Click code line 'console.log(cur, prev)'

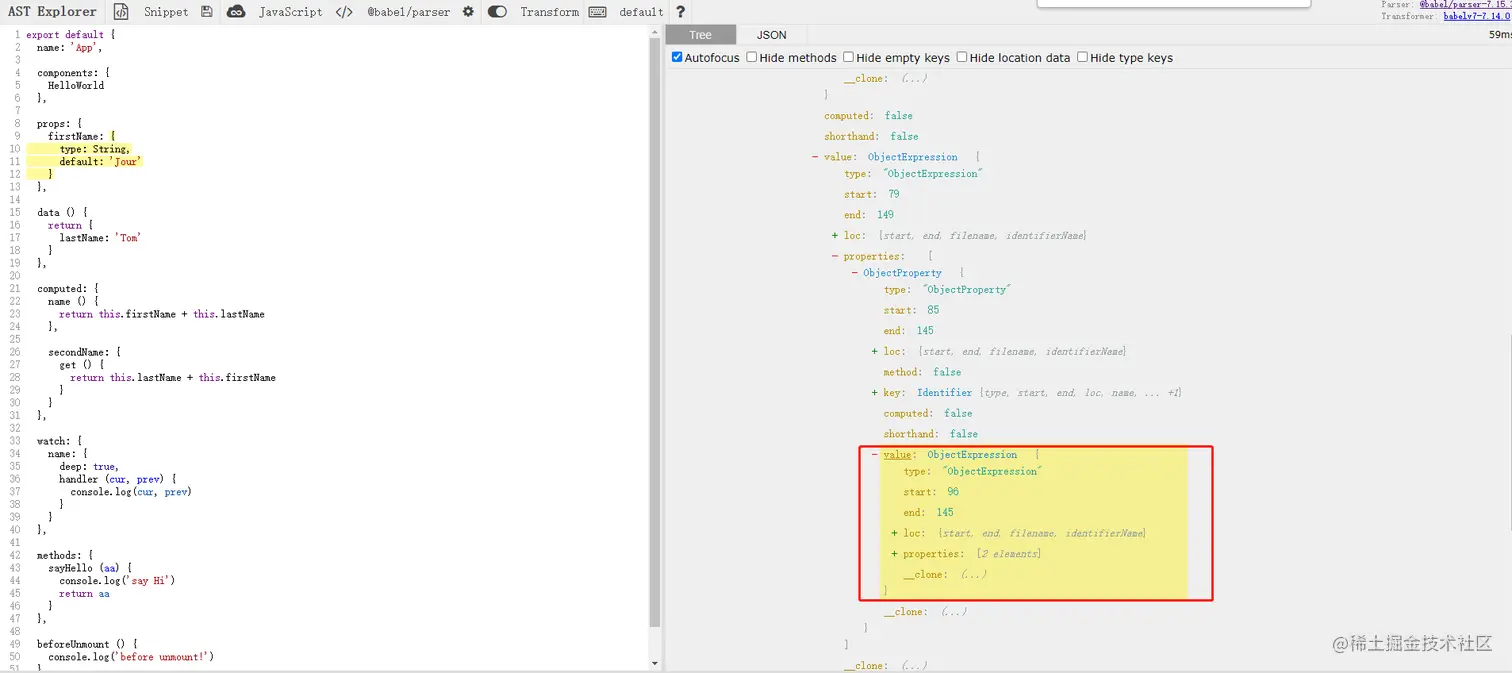click(x=131, y=492)
